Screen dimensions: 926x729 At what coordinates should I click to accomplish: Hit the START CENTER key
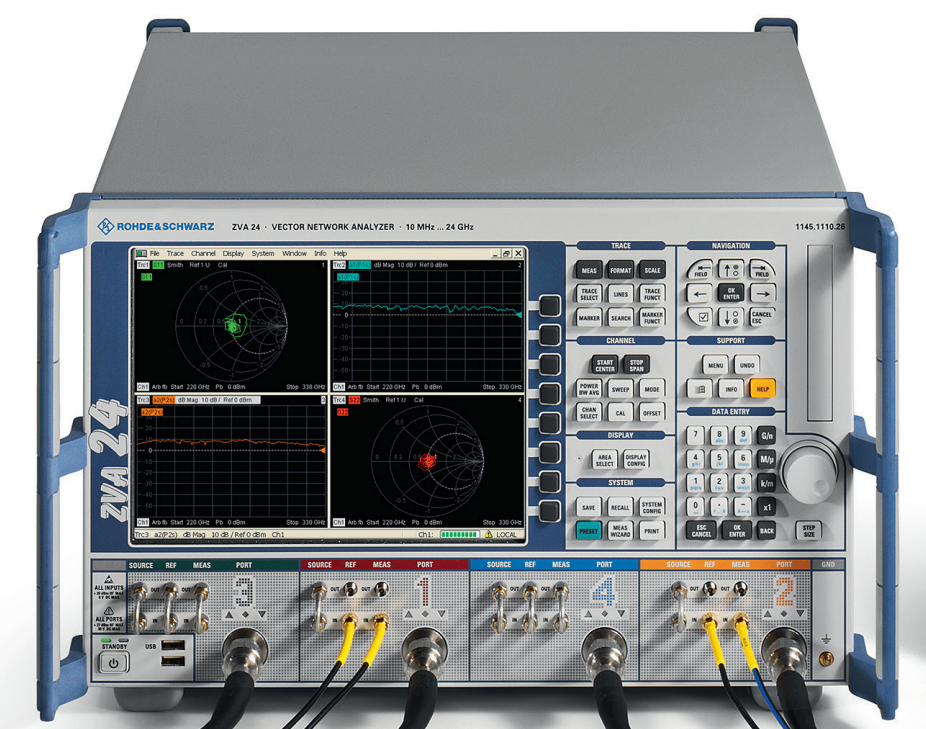pos(605,365)
